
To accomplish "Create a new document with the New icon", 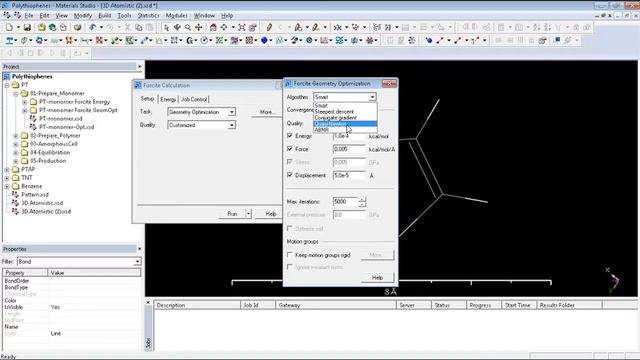I will [x=9, y=27].
